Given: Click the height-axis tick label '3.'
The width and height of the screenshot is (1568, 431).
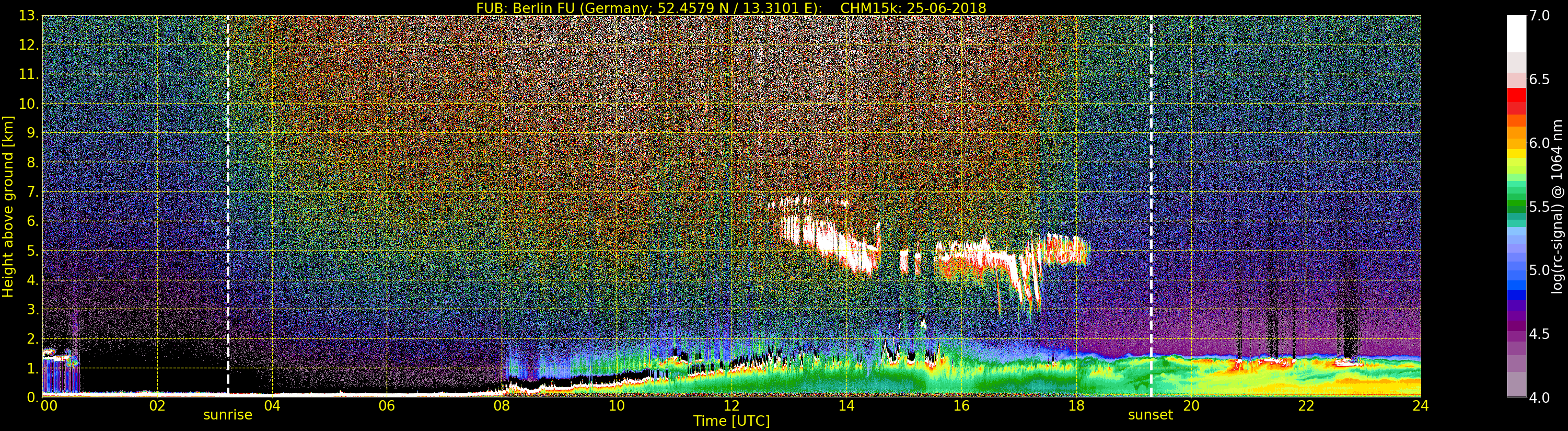Looking at the screenshot, I should pos(33,309).
